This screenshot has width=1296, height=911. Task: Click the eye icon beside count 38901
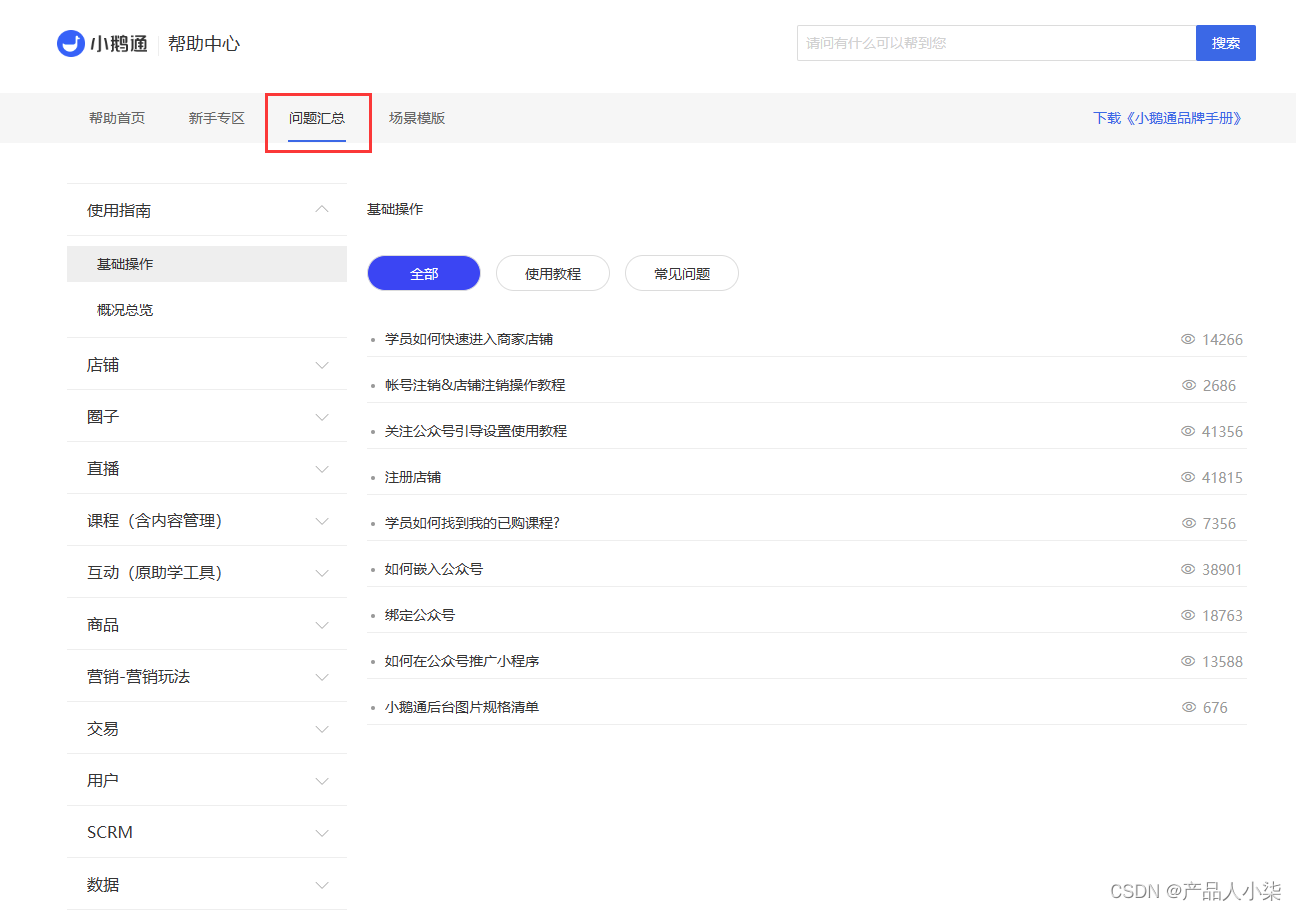click(x=1188, y=569)
